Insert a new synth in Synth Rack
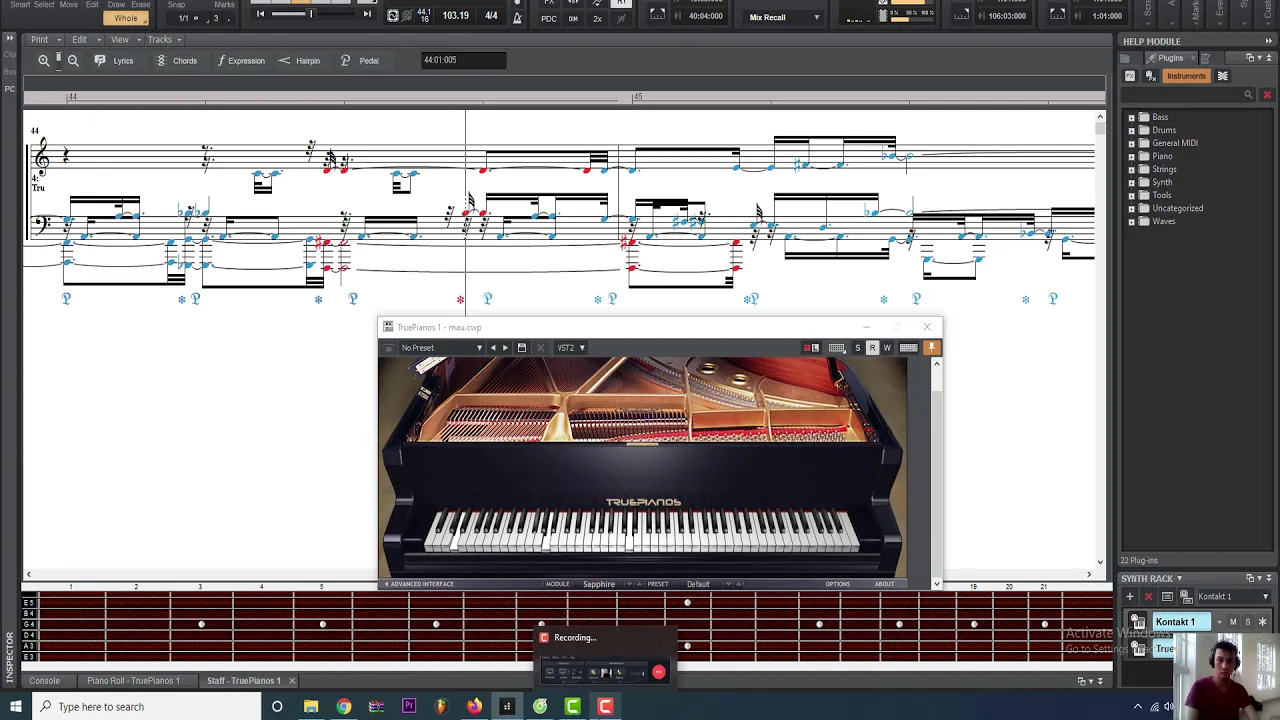 point(1130,597)
